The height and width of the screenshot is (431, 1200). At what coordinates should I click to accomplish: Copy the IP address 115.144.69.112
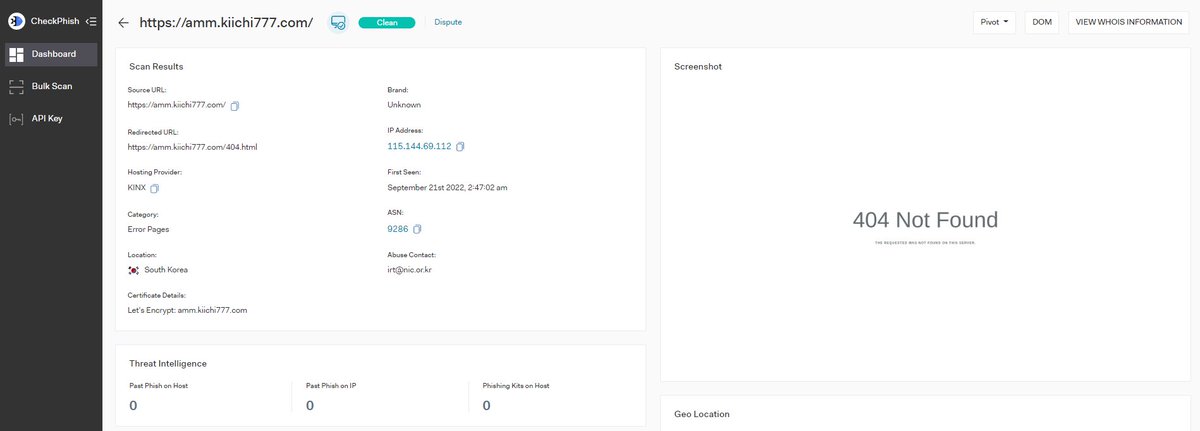coord(460,147)
